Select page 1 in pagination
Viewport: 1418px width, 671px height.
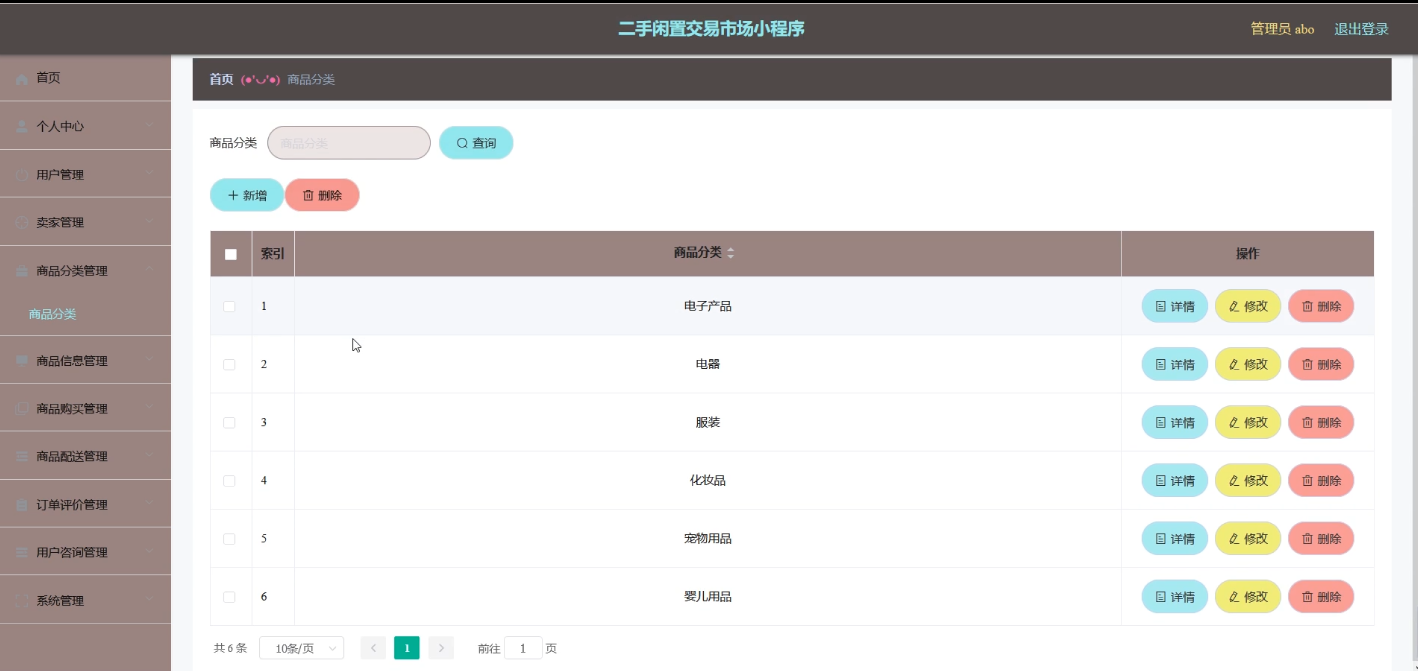[x=407, y=648]
